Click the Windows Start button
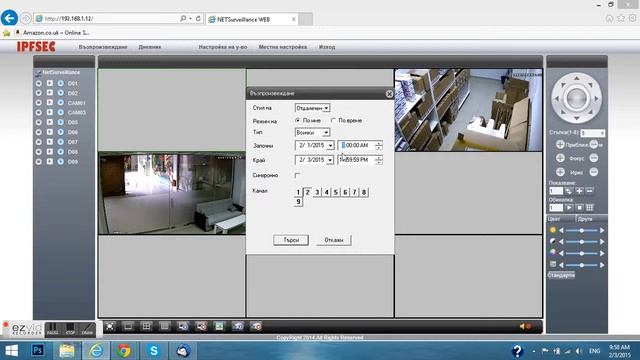 pos(11,351)
